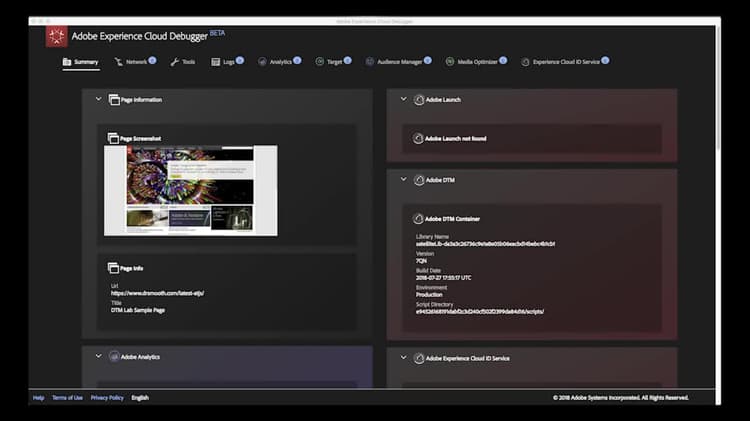
Task: Click the Audience Manager tab icon
Action: coord(370,62)
